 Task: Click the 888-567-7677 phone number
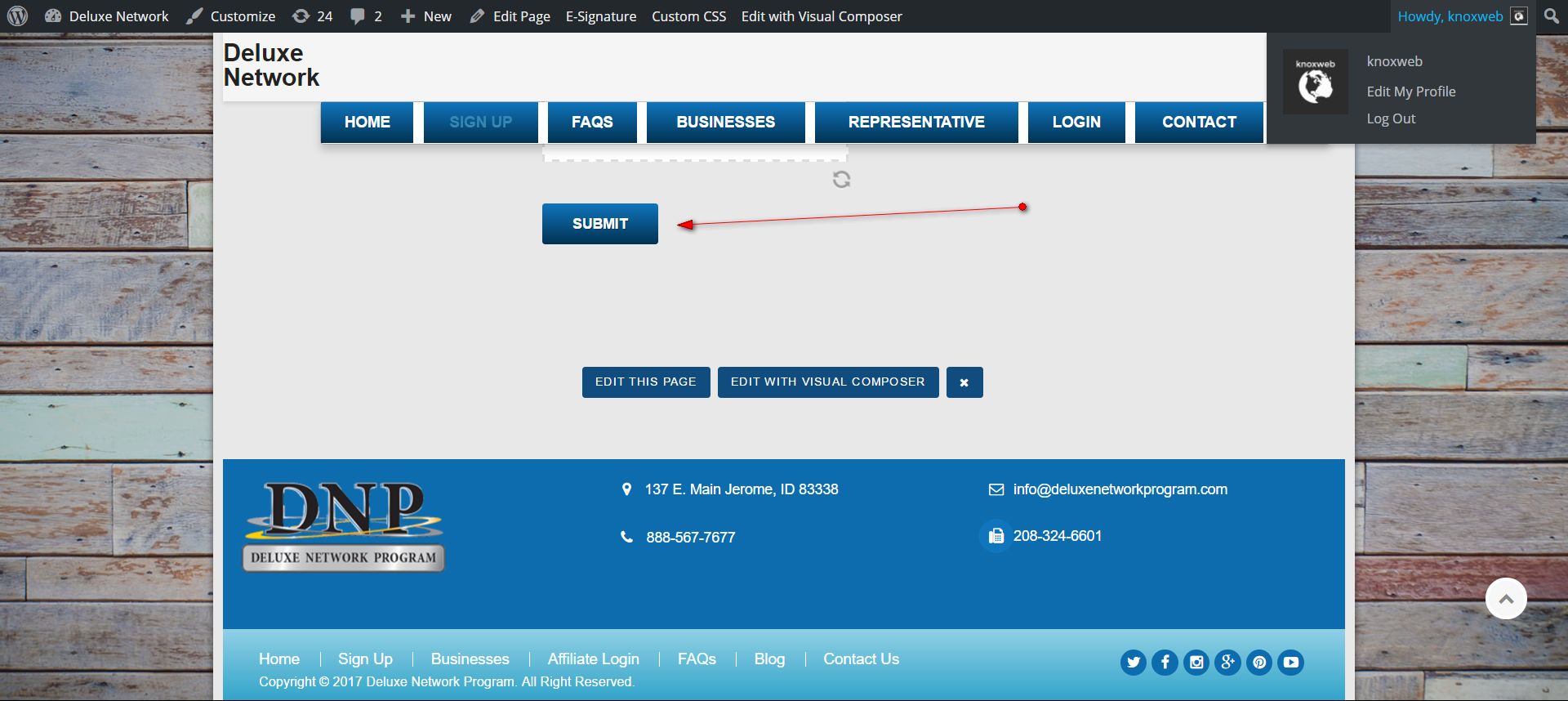coord(691,538)
